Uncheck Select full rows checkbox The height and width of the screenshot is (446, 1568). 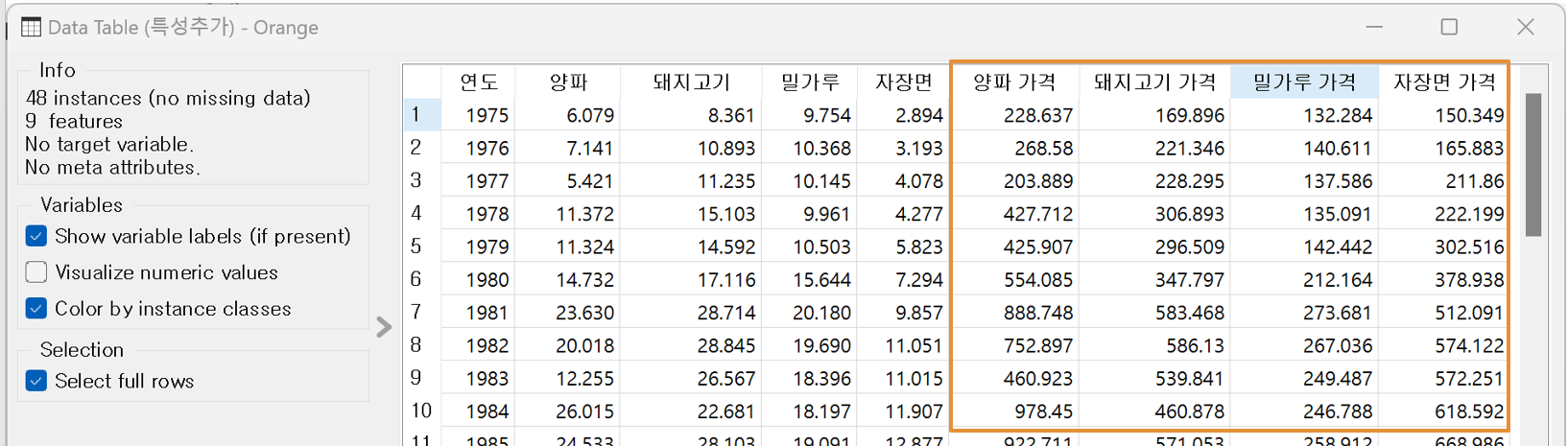pos(36,381)
